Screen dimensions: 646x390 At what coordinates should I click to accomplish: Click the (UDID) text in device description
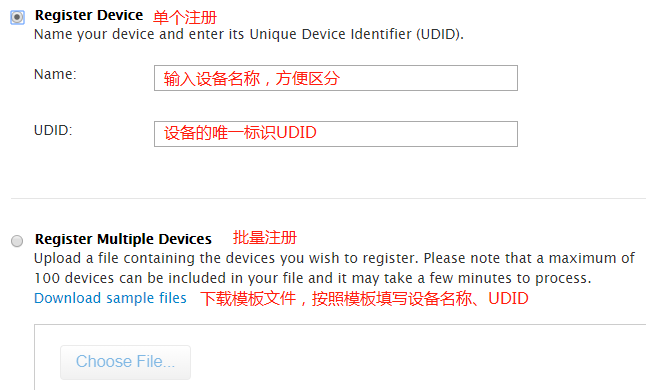[x=440, y=34]
